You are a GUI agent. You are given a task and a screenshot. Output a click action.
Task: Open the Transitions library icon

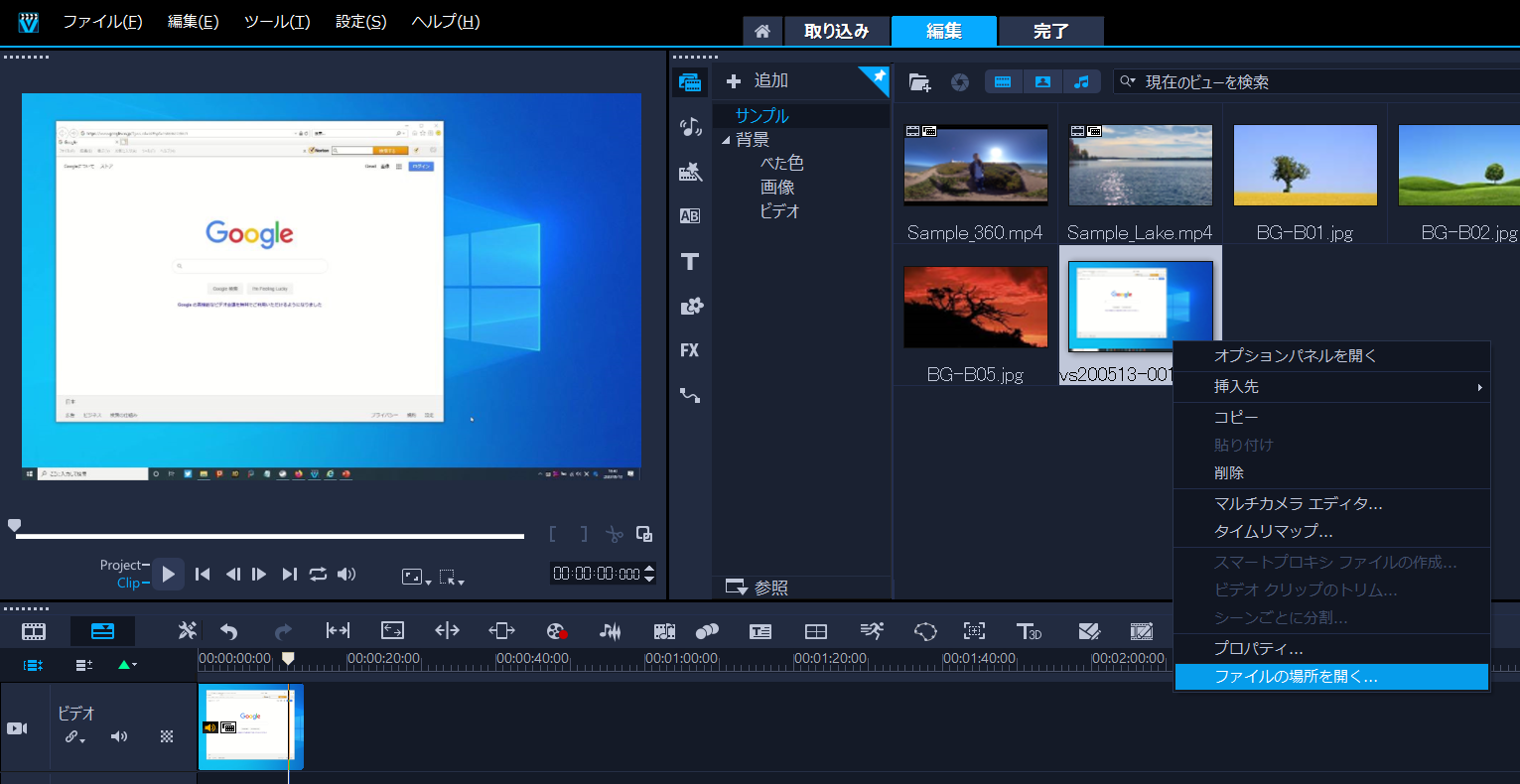690,172
